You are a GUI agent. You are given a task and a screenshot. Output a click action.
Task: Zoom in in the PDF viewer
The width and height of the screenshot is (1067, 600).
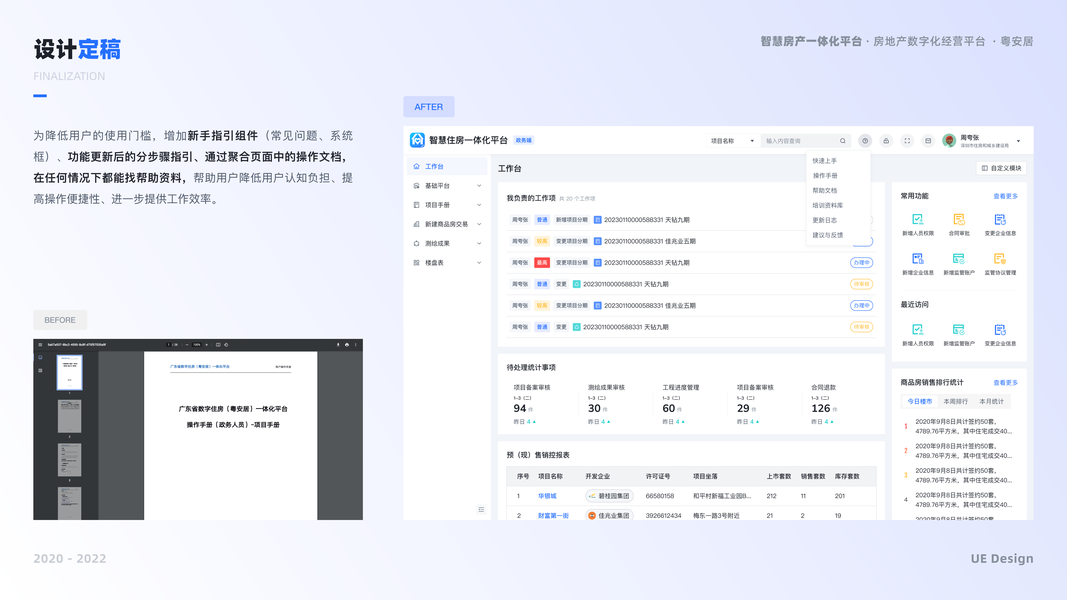click(207, 345)
